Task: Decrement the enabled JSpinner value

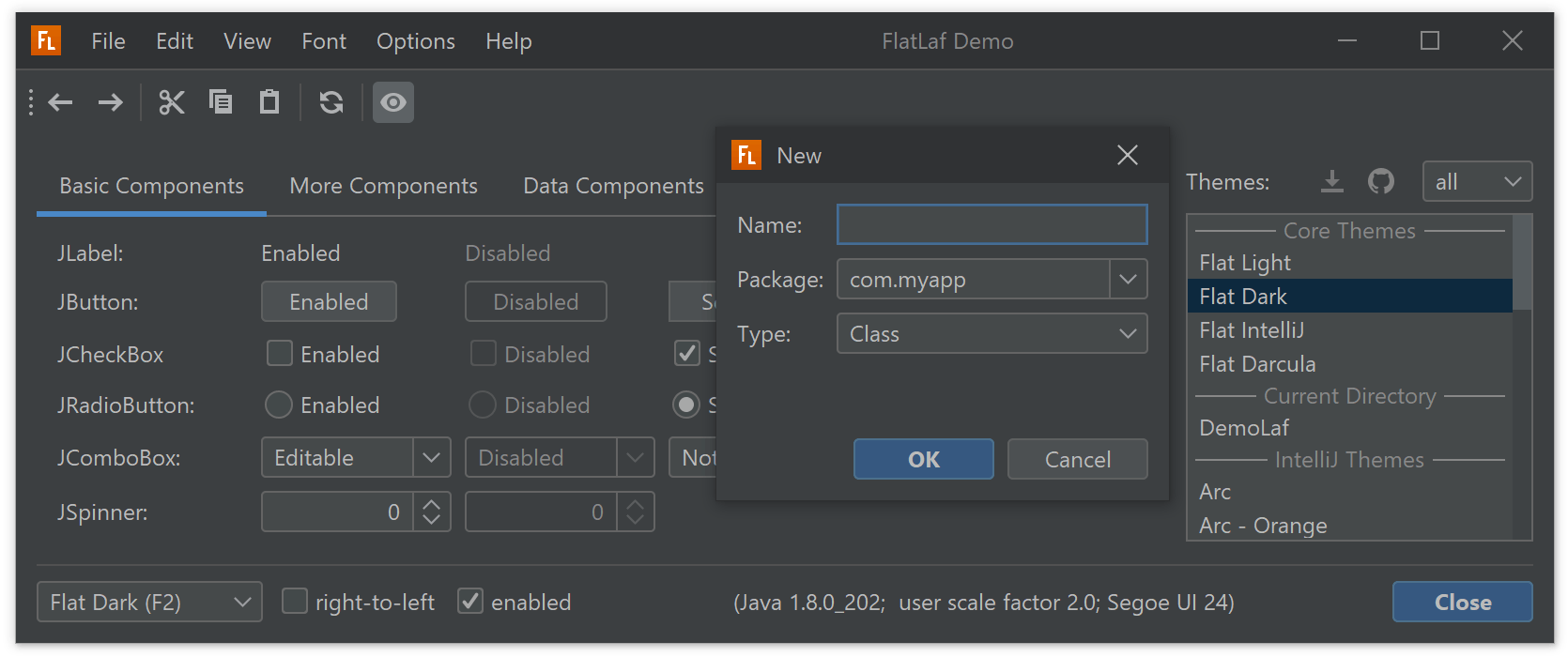Action: coord(432,522)
